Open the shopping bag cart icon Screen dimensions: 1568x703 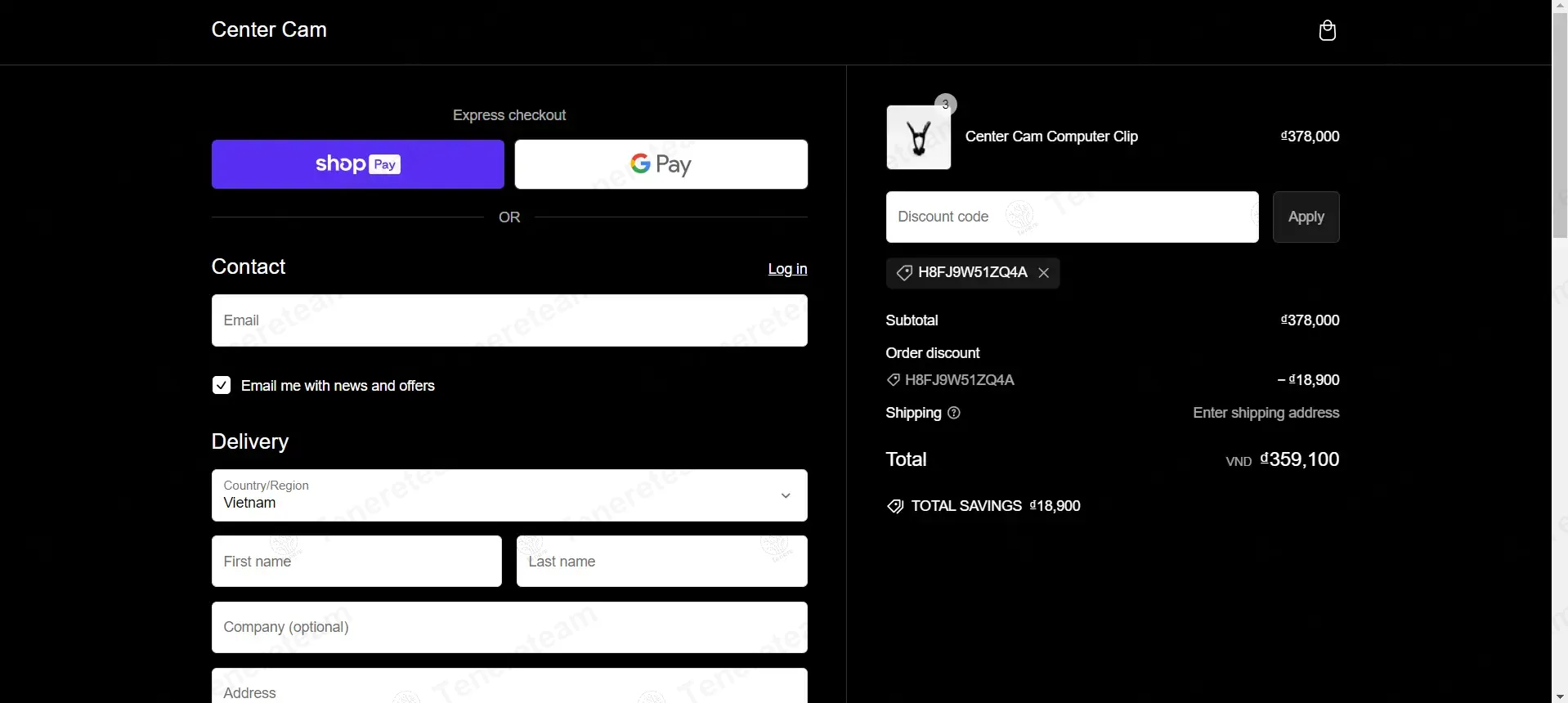[1328, 31]
